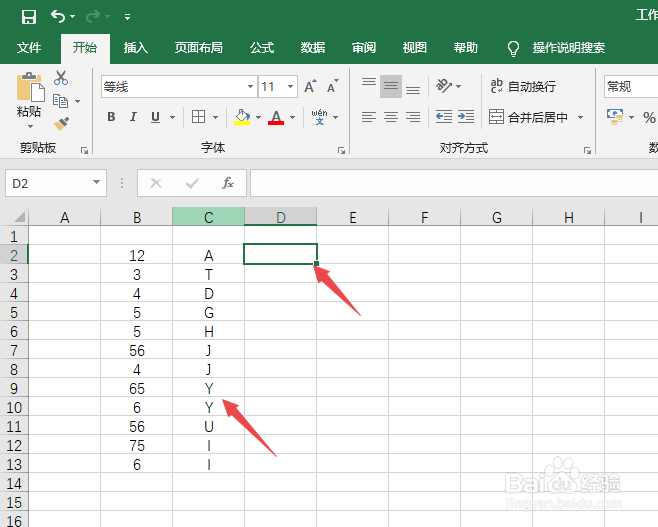Click the increase font size icon
Viewport: 658px width, 527px height.
coord(311,86)
